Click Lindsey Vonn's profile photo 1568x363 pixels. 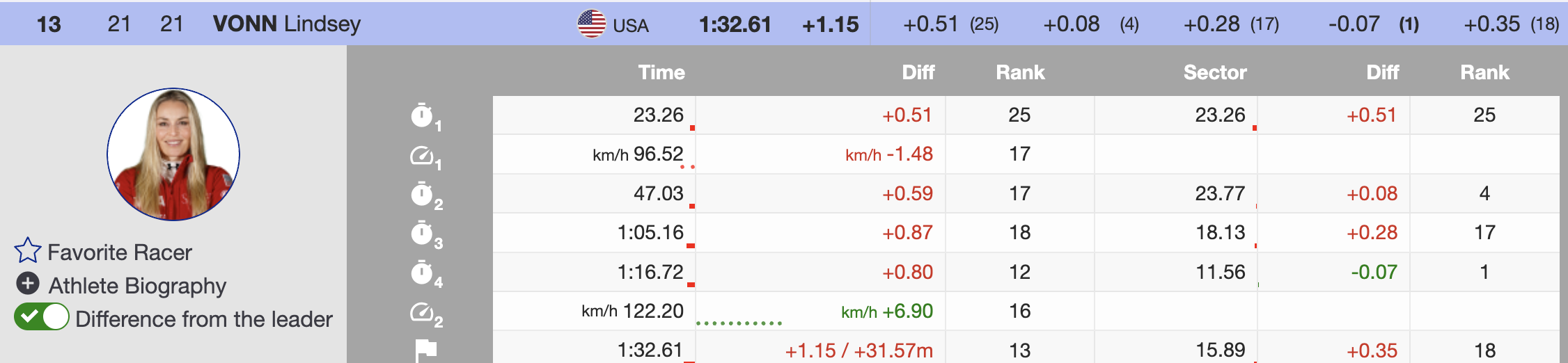[x=173, y=154]
